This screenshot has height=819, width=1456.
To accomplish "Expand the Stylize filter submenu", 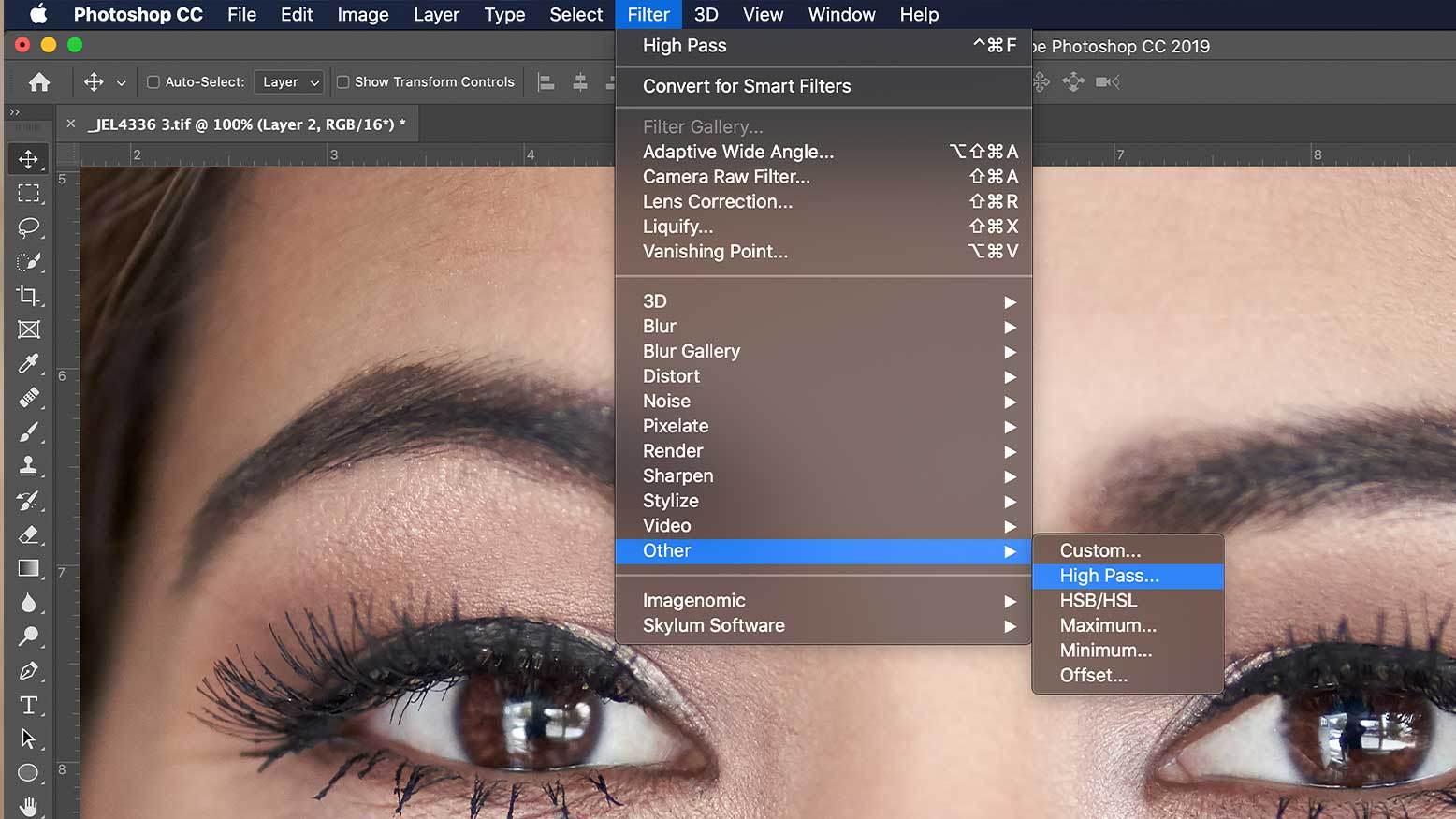I will [x=823, y=501].
